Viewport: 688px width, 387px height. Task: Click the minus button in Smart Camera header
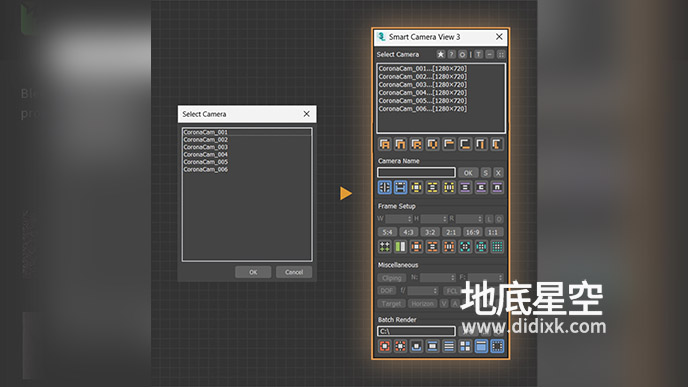click(490, 54)
